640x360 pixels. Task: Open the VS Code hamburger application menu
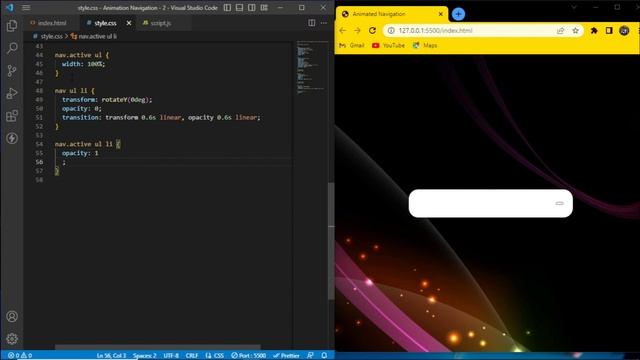[26, 7]
